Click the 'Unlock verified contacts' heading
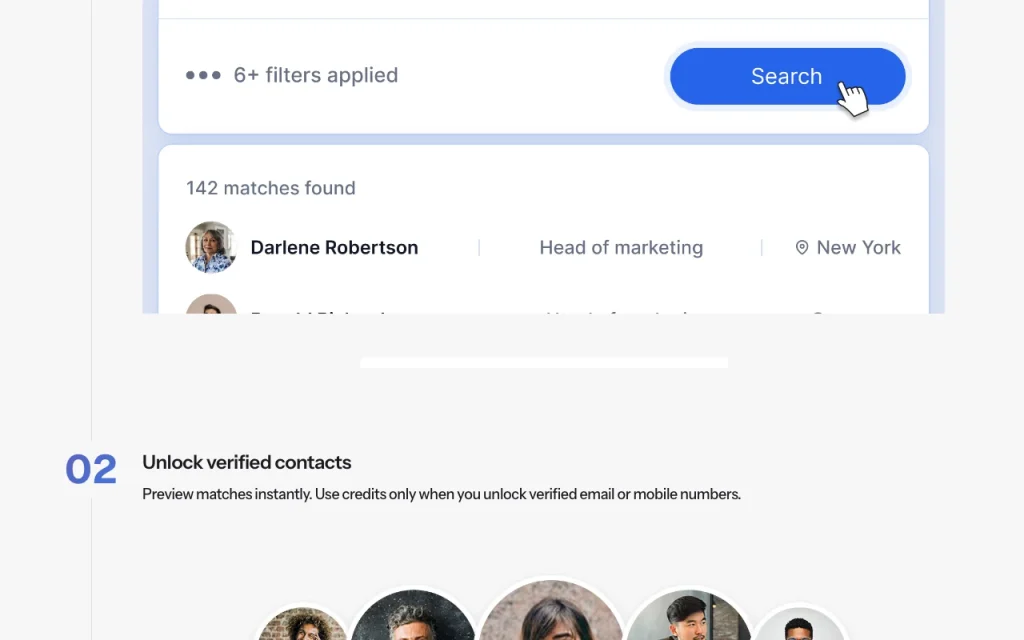1024x640 pixels. [x=247, y=462]
